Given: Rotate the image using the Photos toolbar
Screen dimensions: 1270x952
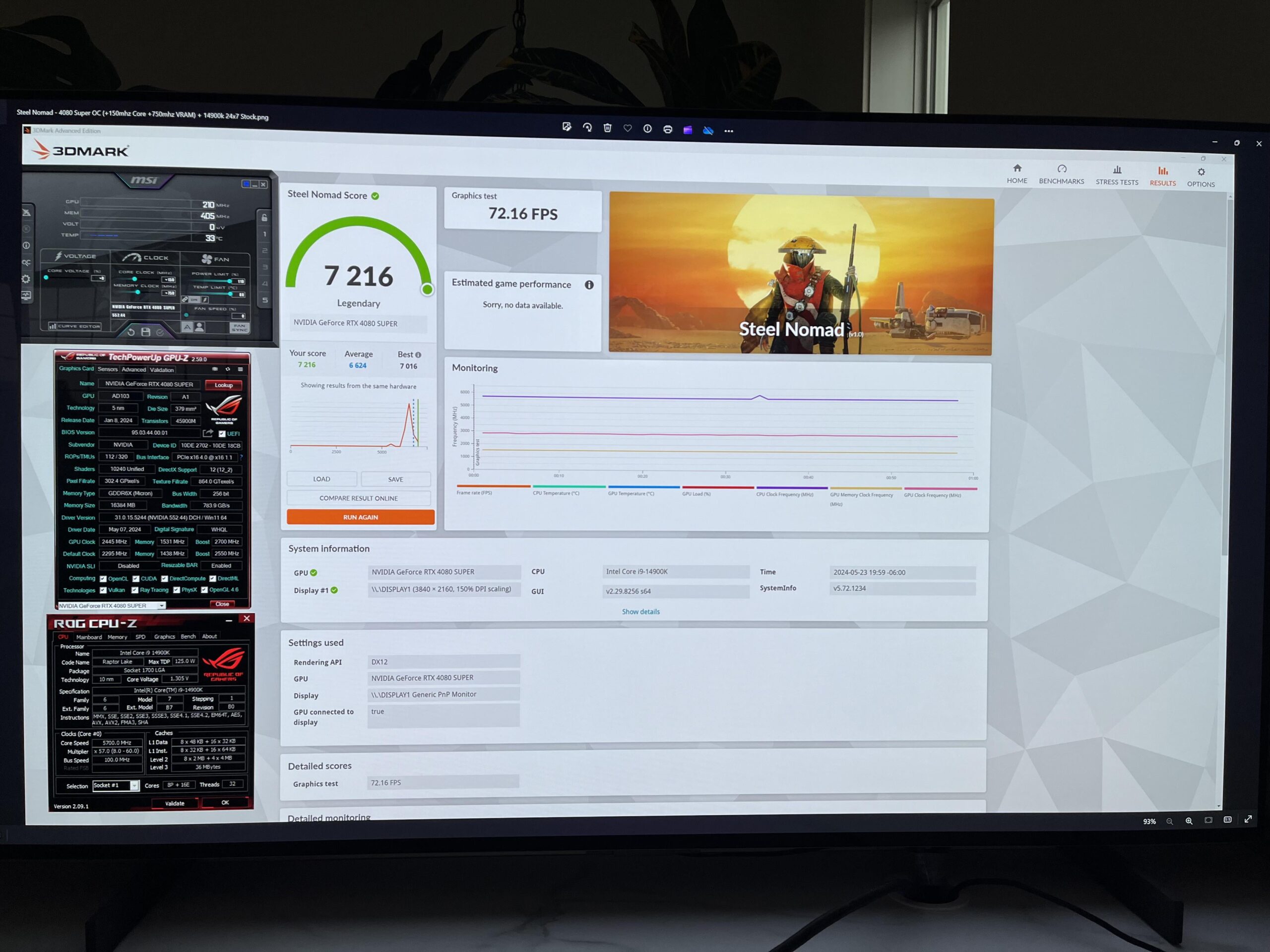Looking at the screenshot, I should click(587, 127).
